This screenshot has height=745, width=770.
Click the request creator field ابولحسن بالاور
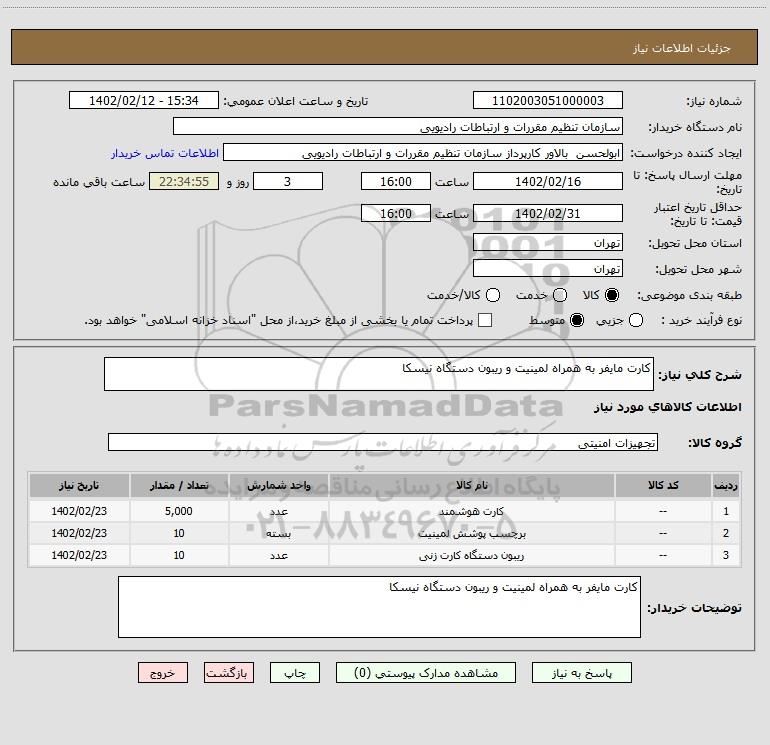[423, 152]
